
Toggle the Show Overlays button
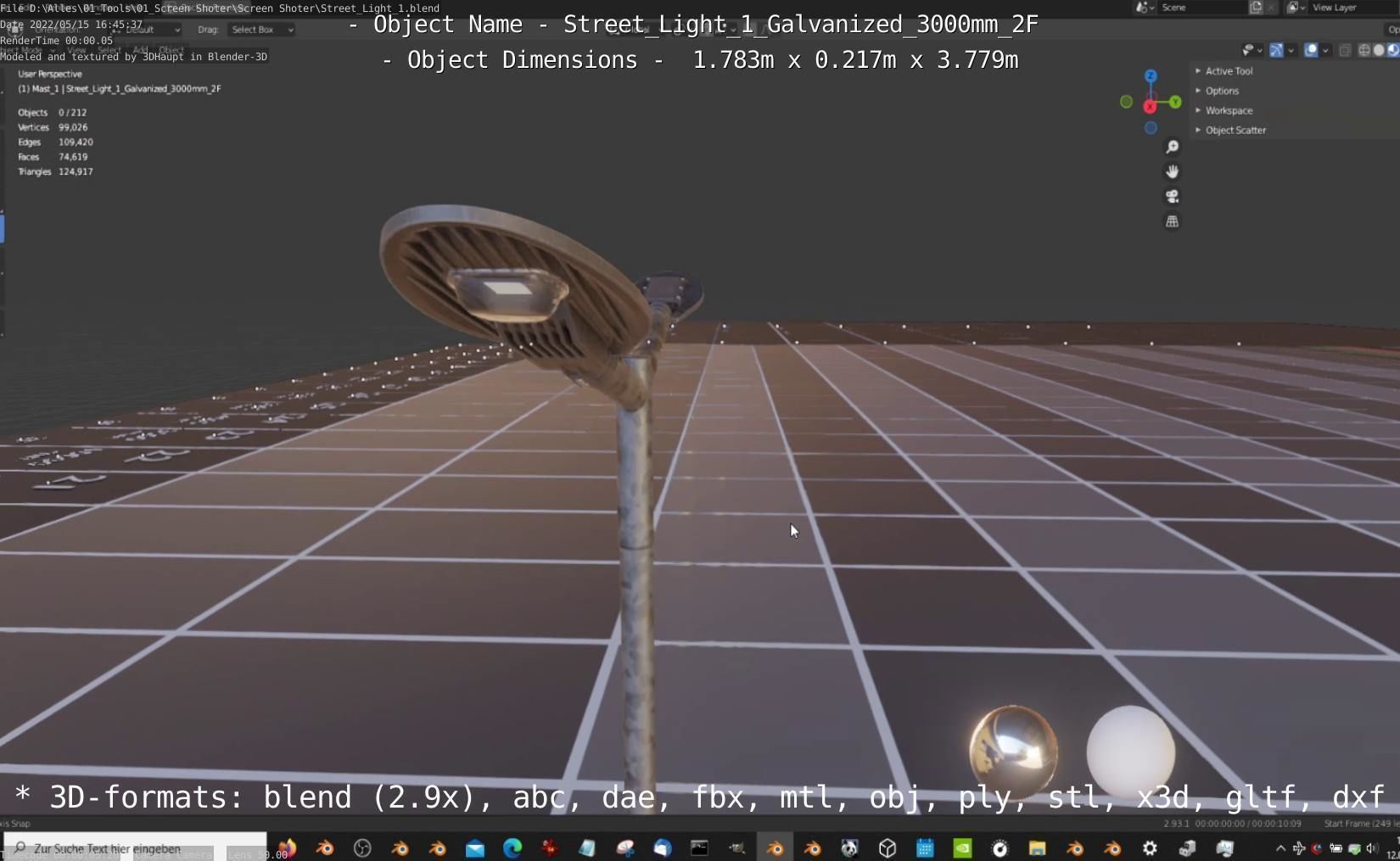pos(1311,51)
